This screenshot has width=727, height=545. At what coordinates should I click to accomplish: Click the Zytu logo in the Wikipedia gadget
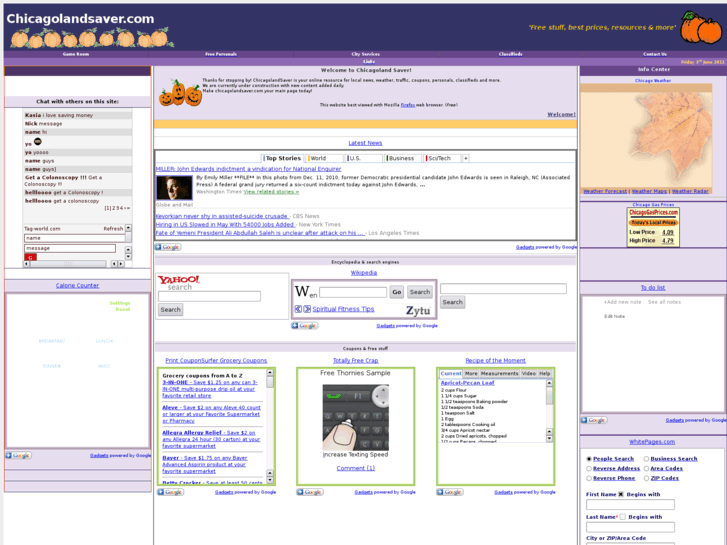click(418, 310)
